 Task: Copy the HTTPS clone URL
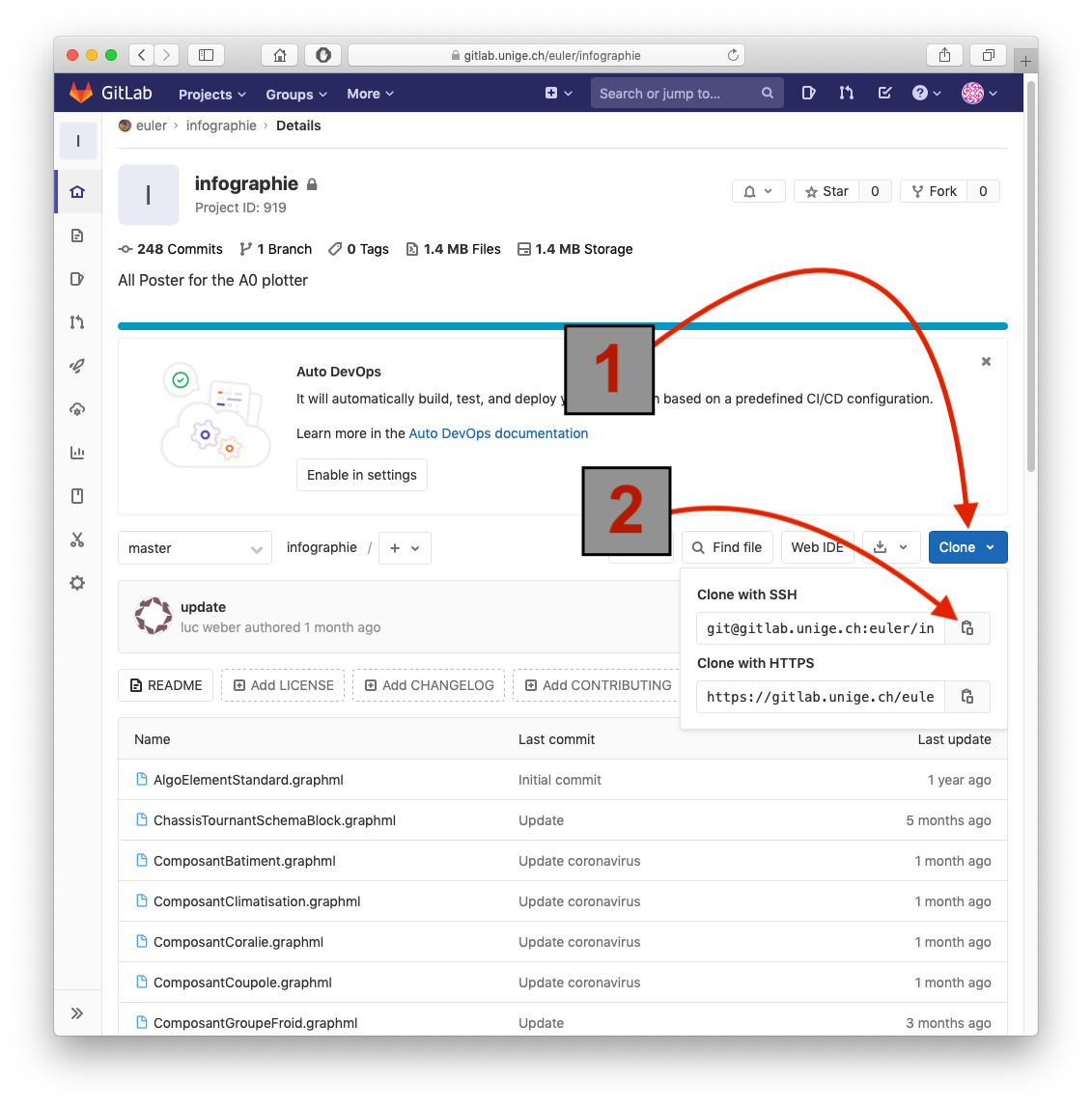click(967, 697)
